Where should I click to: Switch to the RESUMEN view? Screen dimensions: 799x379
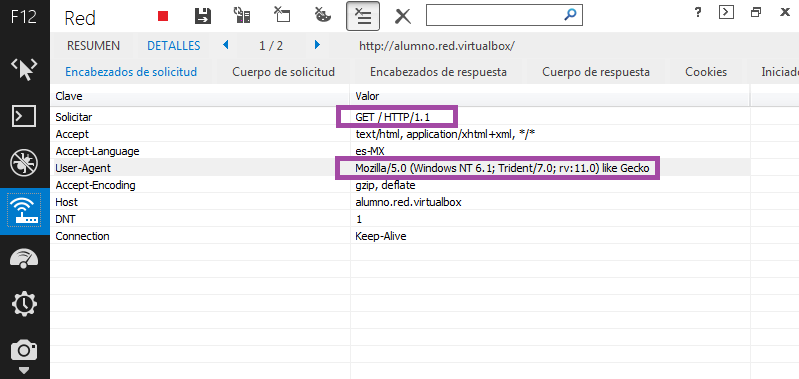point(93,46)
